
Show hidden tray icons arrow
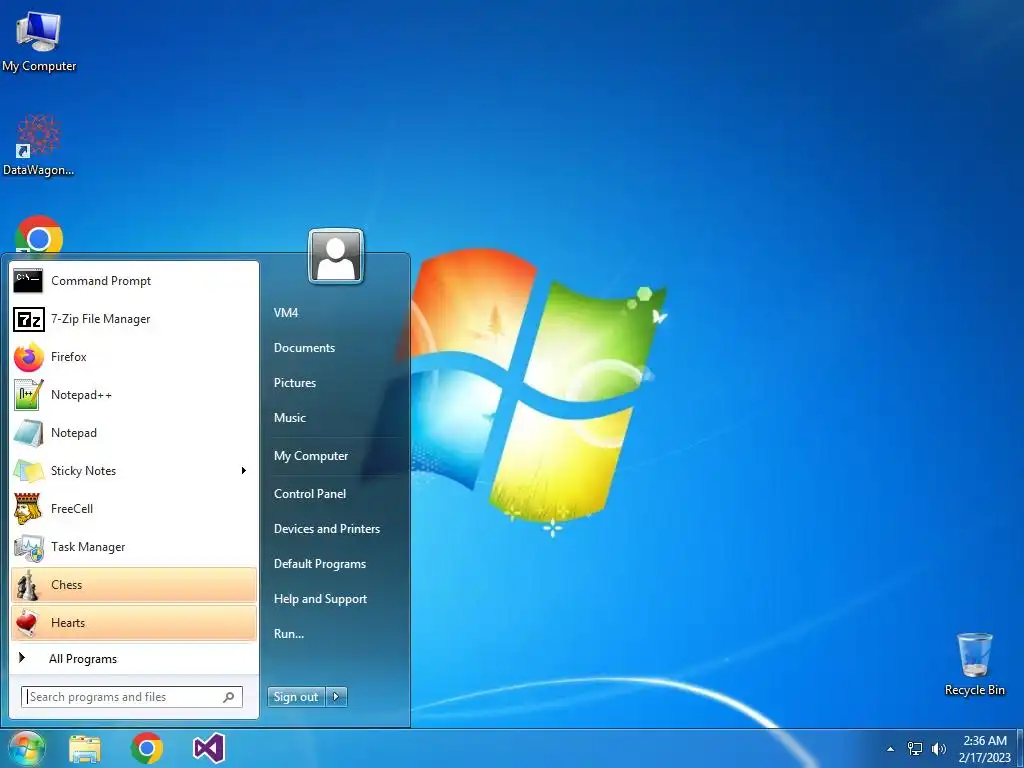click(x=890, y=748)
